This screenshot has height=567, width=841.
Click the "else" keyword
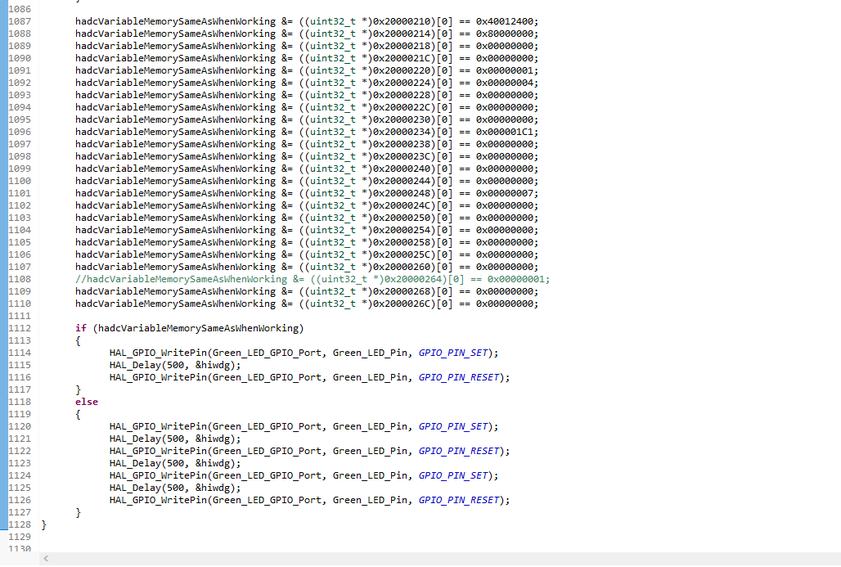pyautogui.click(x=87, y=402)
